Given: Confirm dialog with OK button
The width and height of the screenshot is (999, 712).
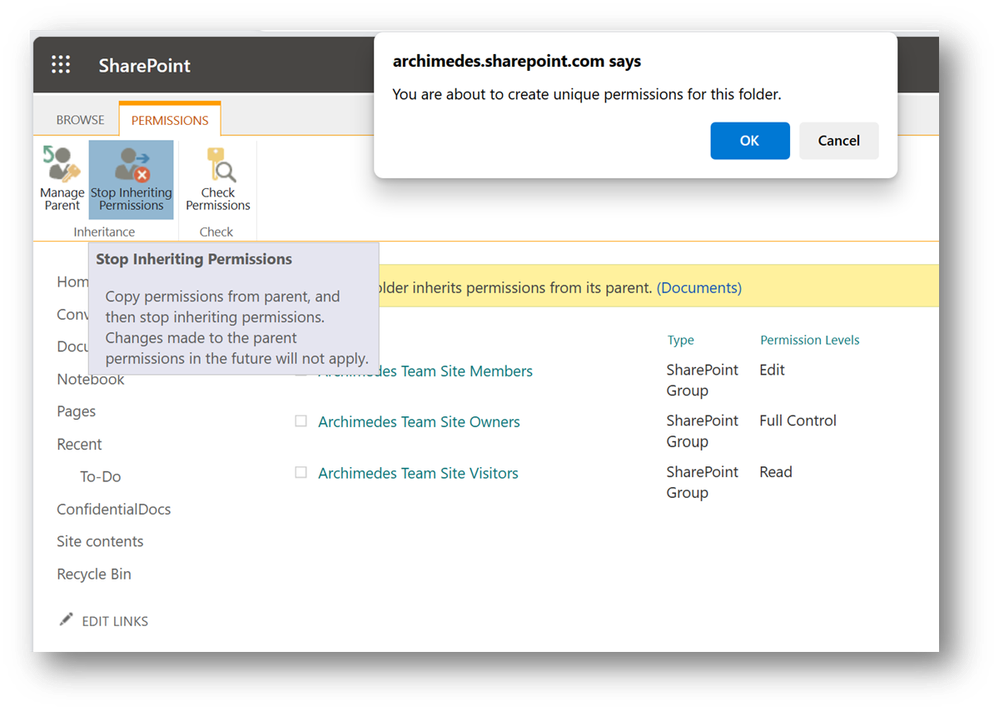Looking at the screenshot, I should [750, 141].
